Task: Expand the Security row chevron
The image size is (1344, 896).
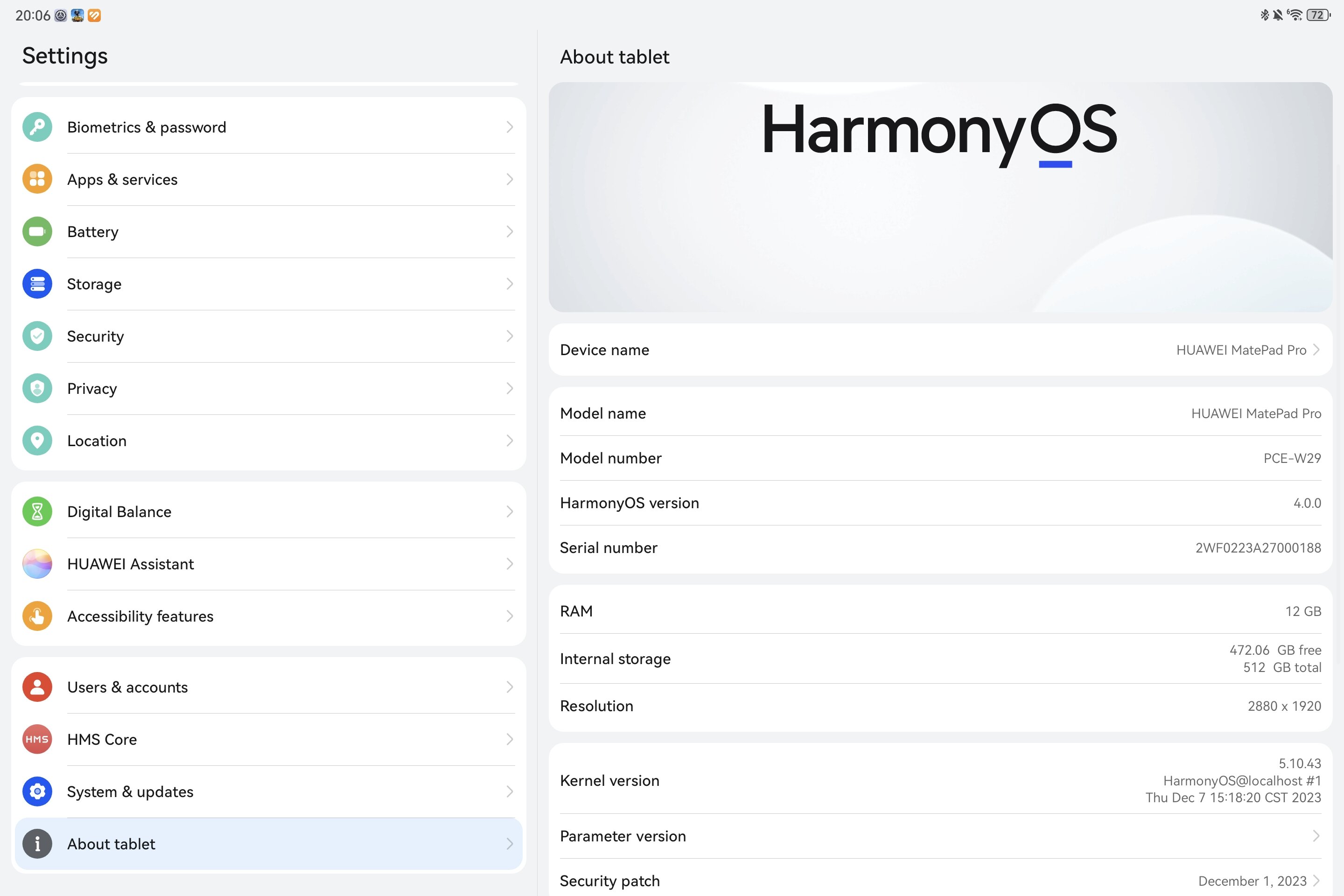Action: (x=509, y=336)
